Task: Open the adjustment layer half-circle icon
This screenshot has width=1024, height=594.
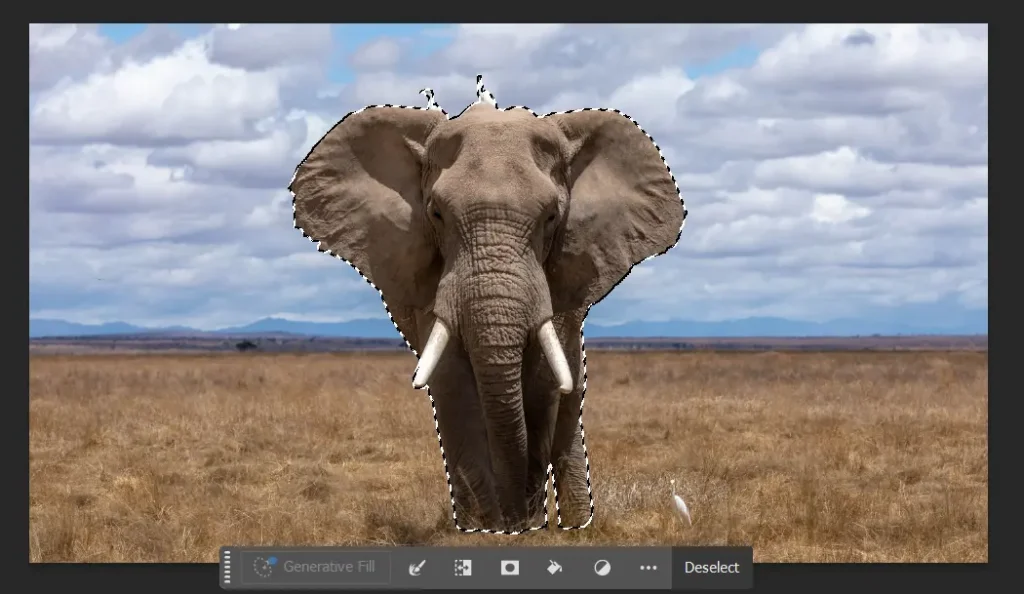Action: tap(602, 568)
